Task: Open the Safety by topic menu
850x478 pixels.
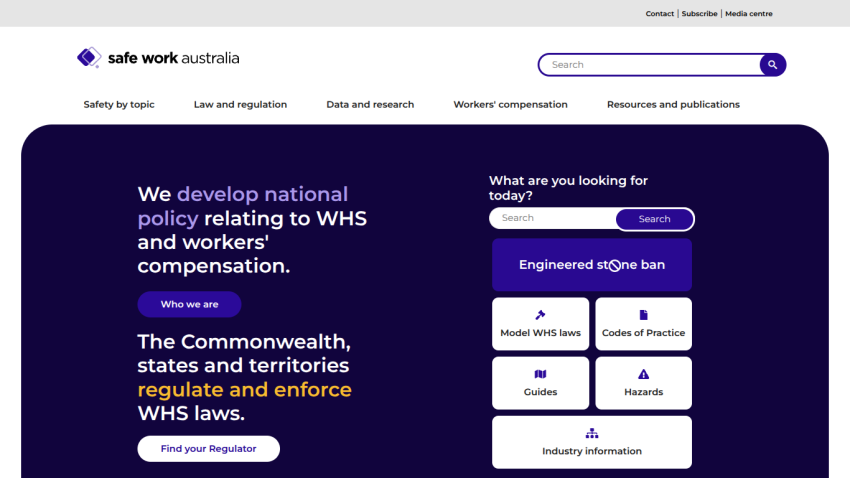Action: coord(119,105)
